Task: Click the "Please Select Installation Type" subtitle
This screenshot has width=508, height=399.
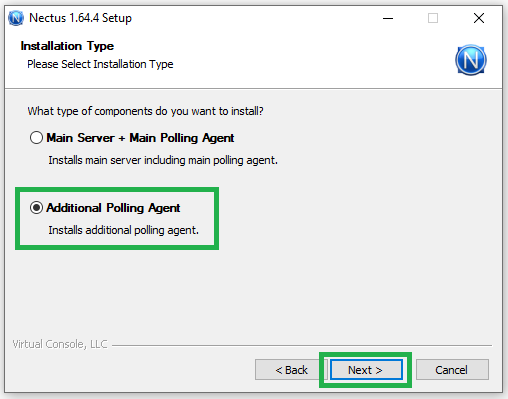Action: pos(100,64)
